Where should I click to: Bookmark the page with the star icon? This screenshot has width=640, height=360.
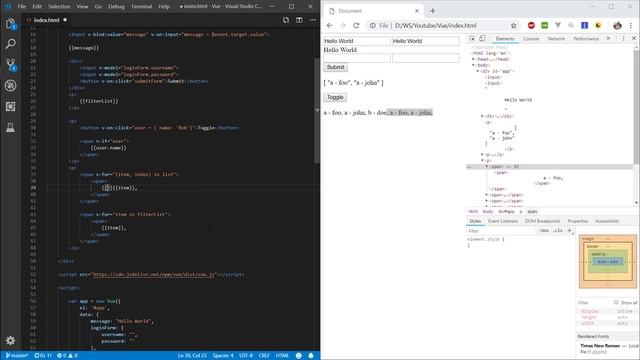513,25
